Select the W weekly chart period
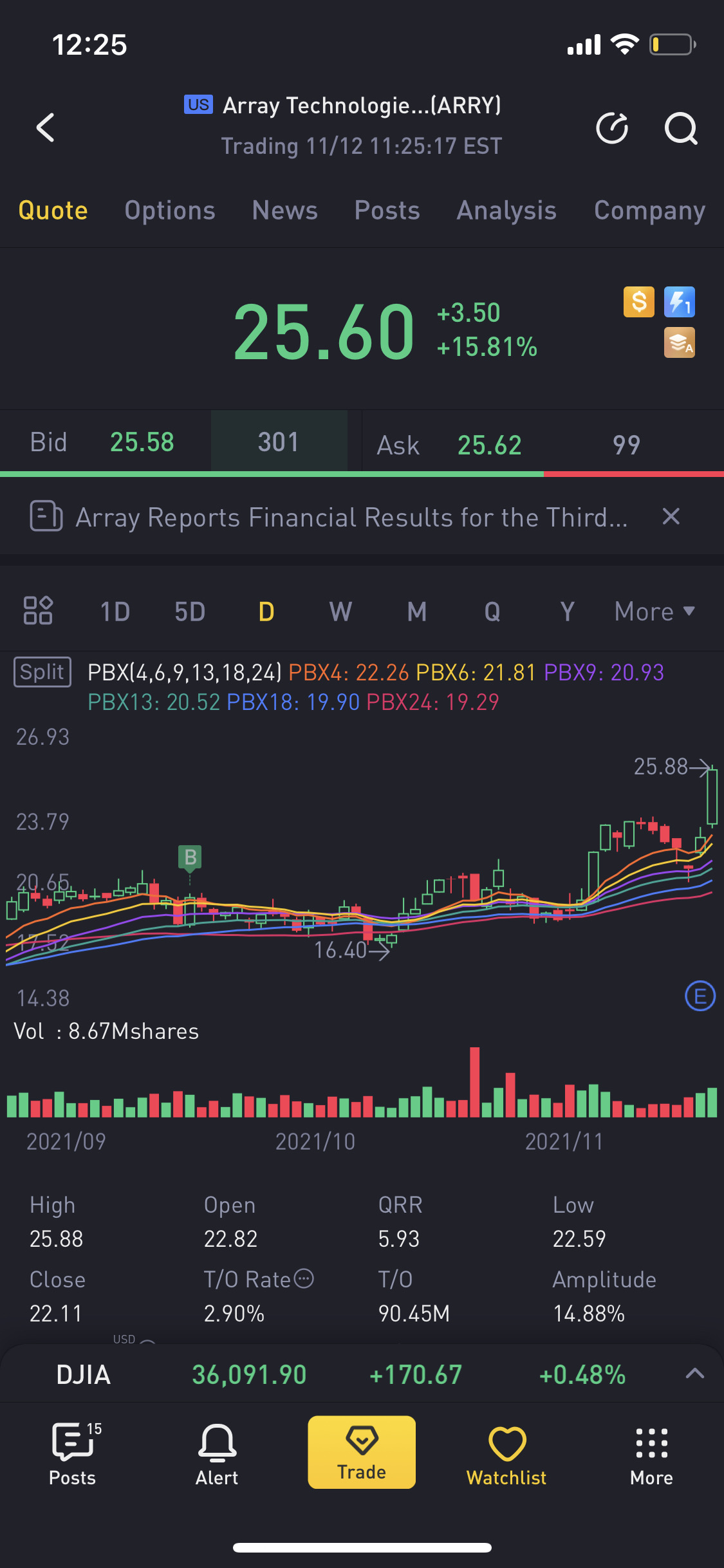 click(x=340, y=611)
